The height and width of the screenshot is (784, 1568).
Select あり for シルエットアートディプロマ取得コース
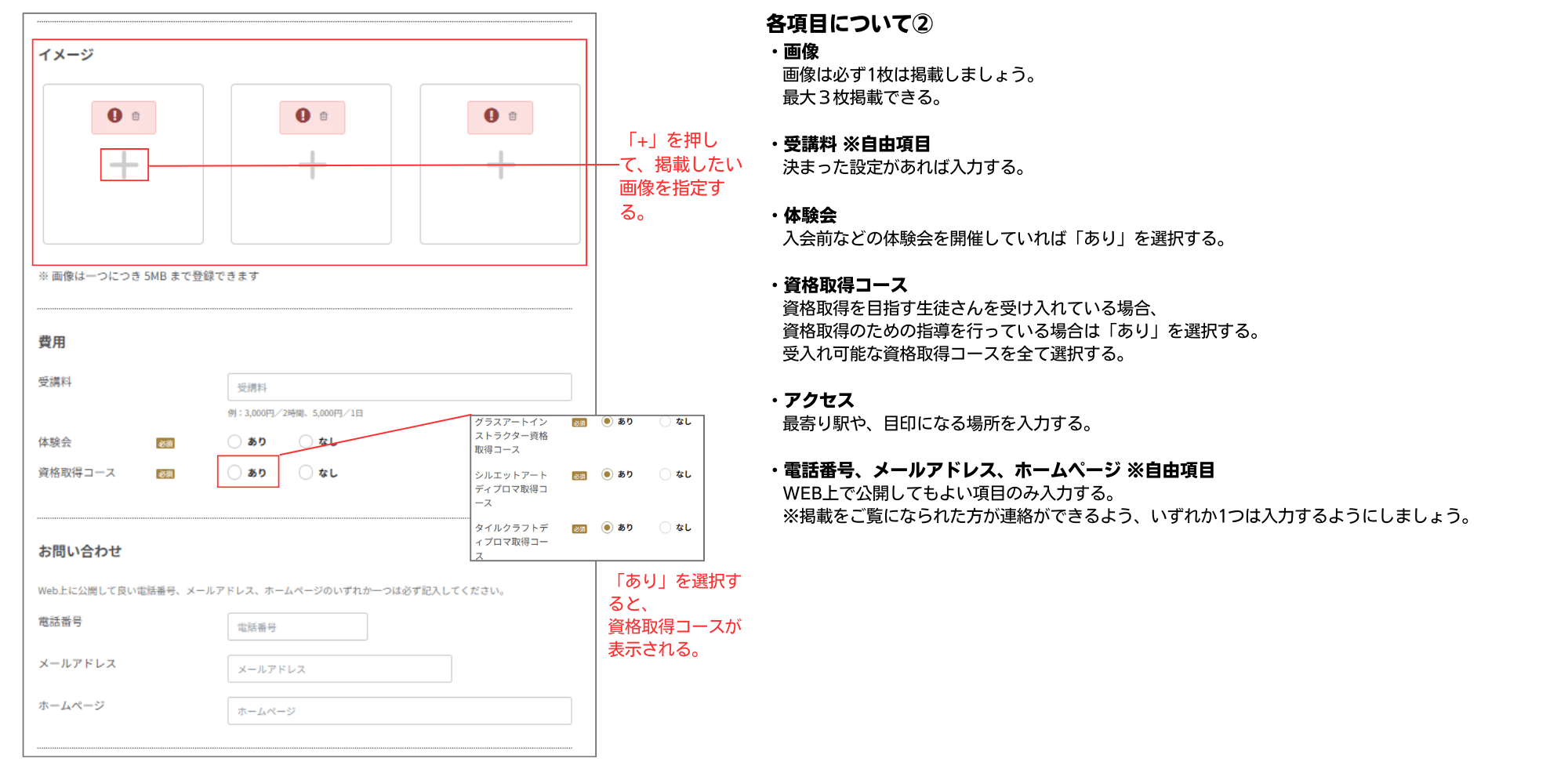click(x=607, y=474)
